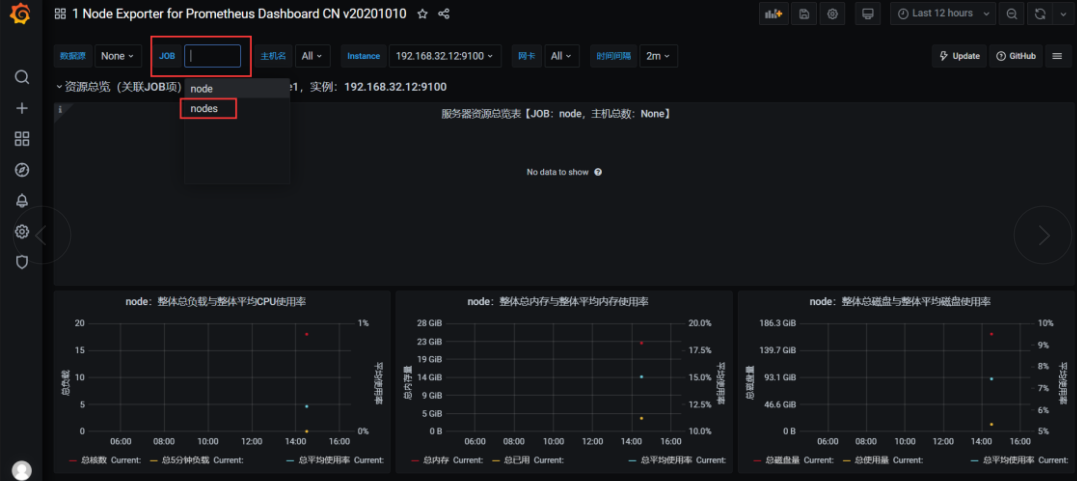
Task: Save the dashboard
Action: [x=804, y=14]
